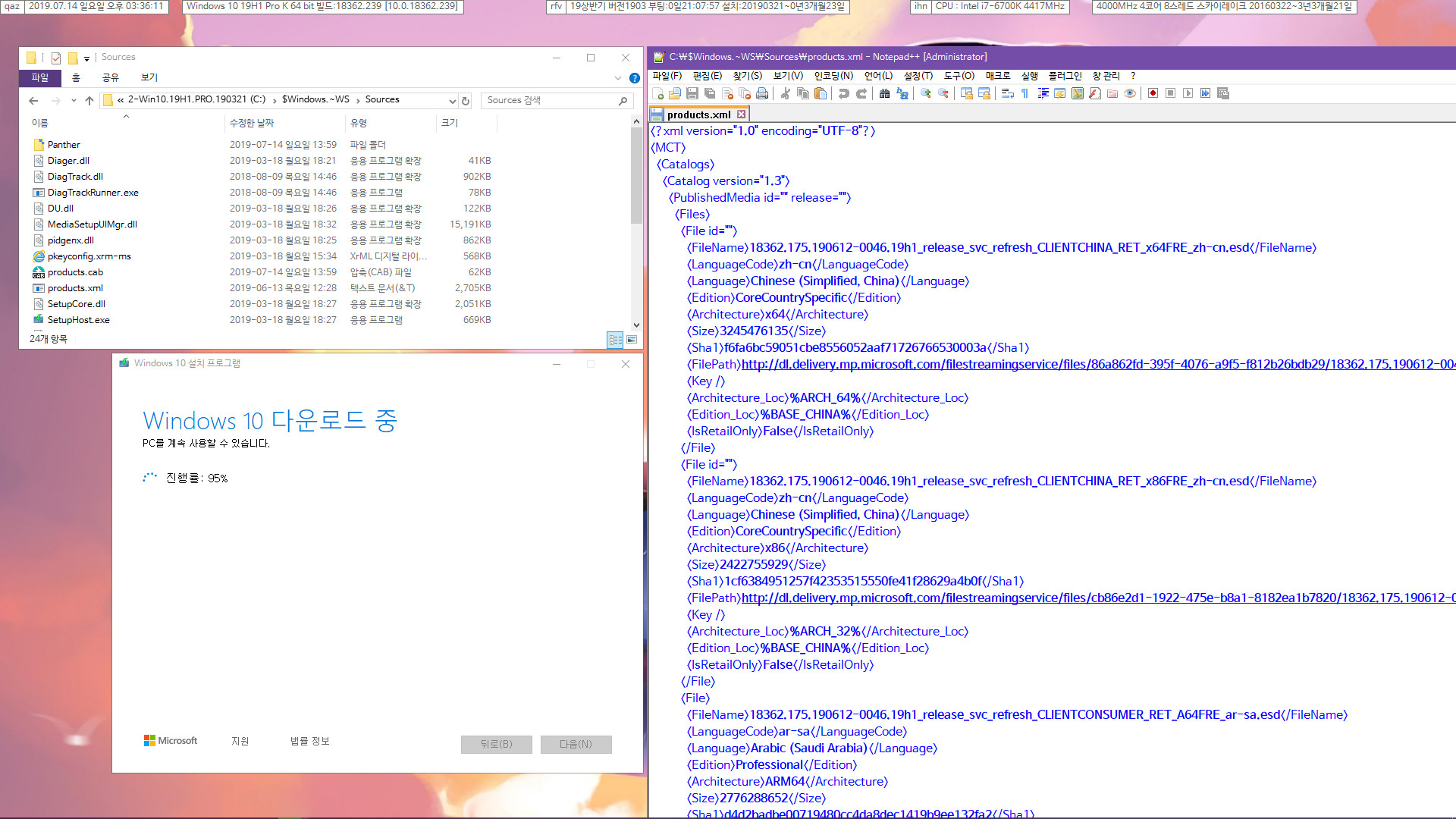Viewport: 1456px width, 819px height.
Task: Close products.xml tab with X
Action: click(x=741, y=115)
